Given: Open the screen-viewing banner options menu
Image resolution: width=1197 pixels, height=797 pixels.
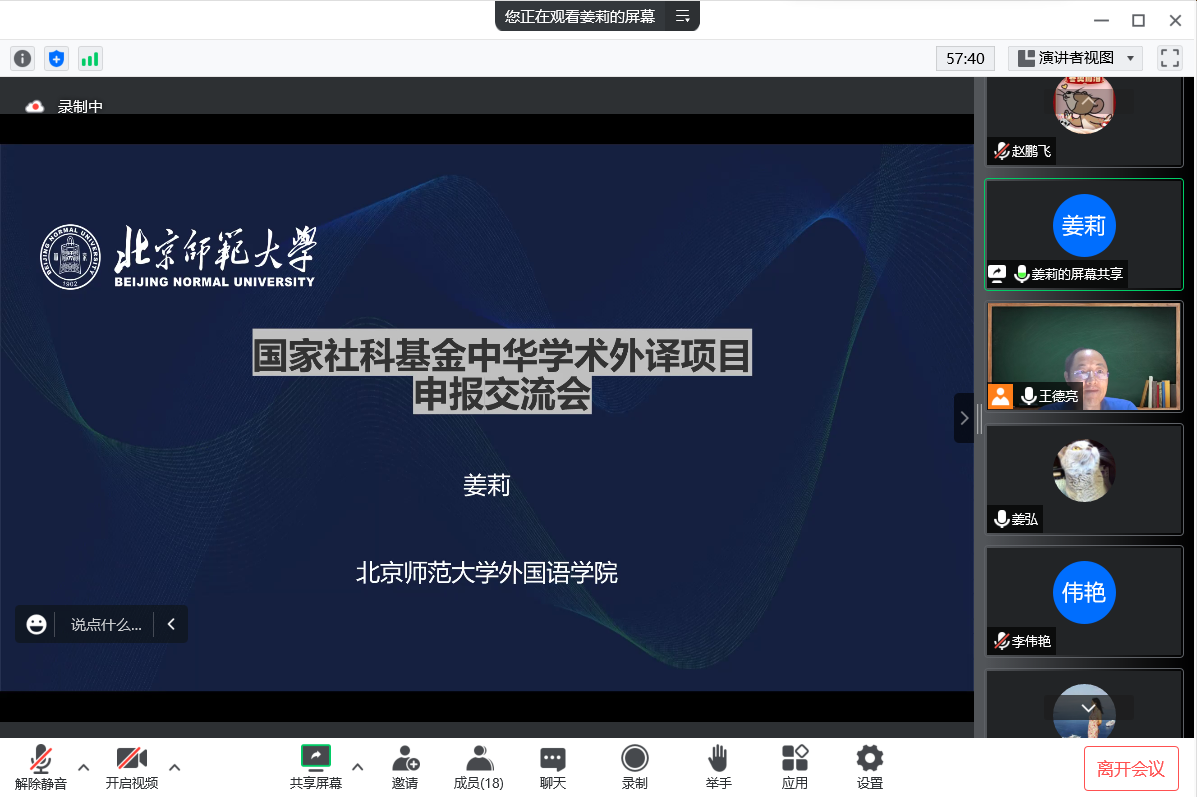Looking at the screenshot, I should [x=683, y=17].
